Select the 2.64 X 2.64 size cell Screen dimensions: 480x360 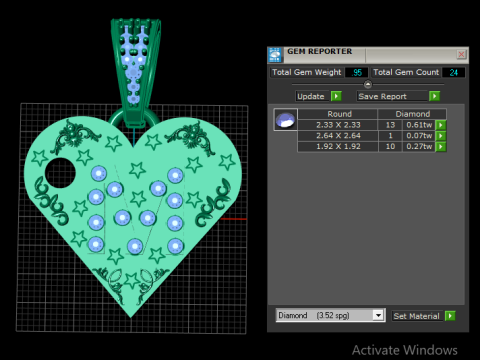pos(338,136)
